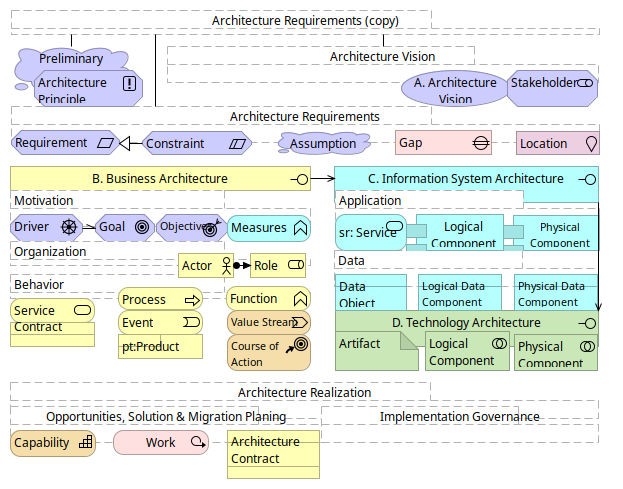
Task: Select the Assumption cloud element
Action: point(323,143)
